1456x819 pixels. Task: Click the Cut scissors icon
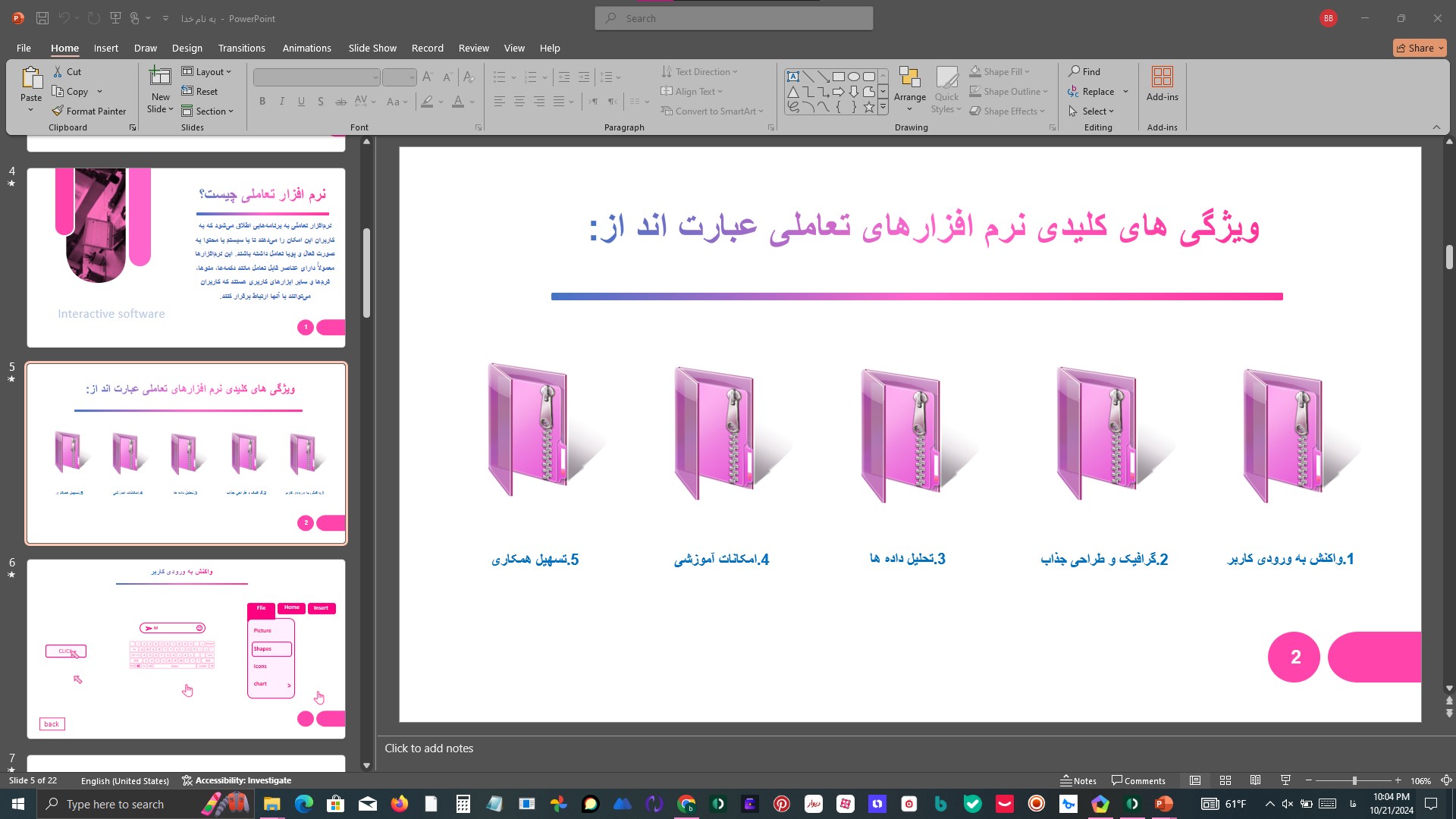(x=58, y=72)
